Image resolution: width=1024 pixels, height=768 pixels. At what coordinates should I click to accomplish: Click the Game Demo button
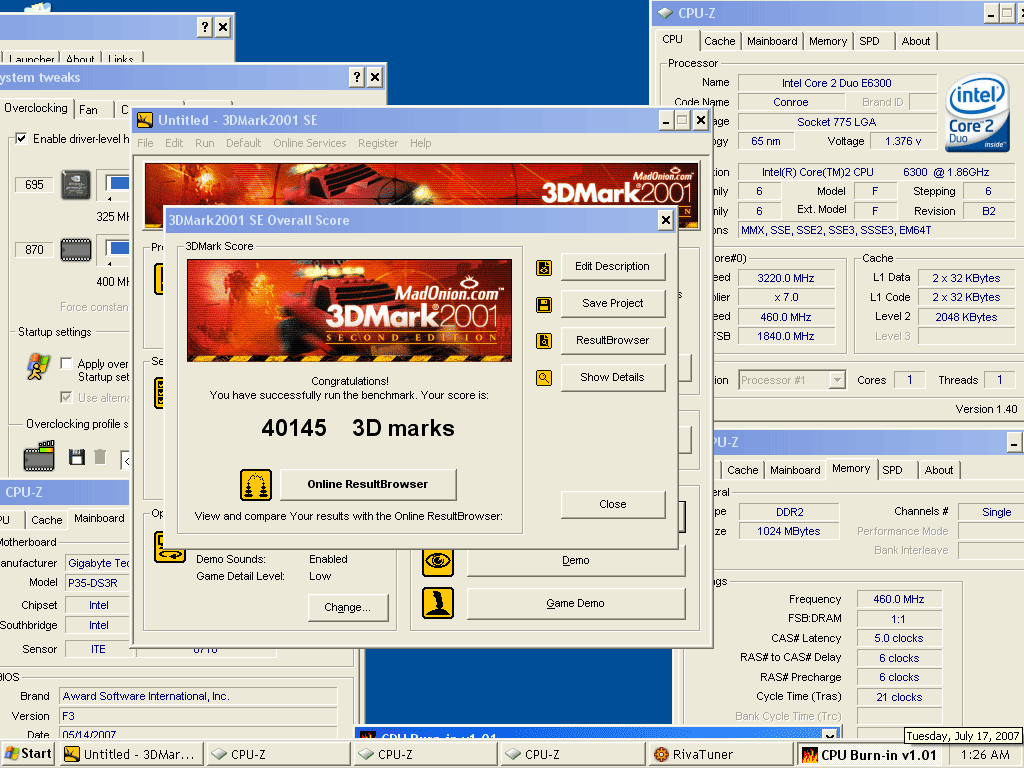click(x=575, y=603)
